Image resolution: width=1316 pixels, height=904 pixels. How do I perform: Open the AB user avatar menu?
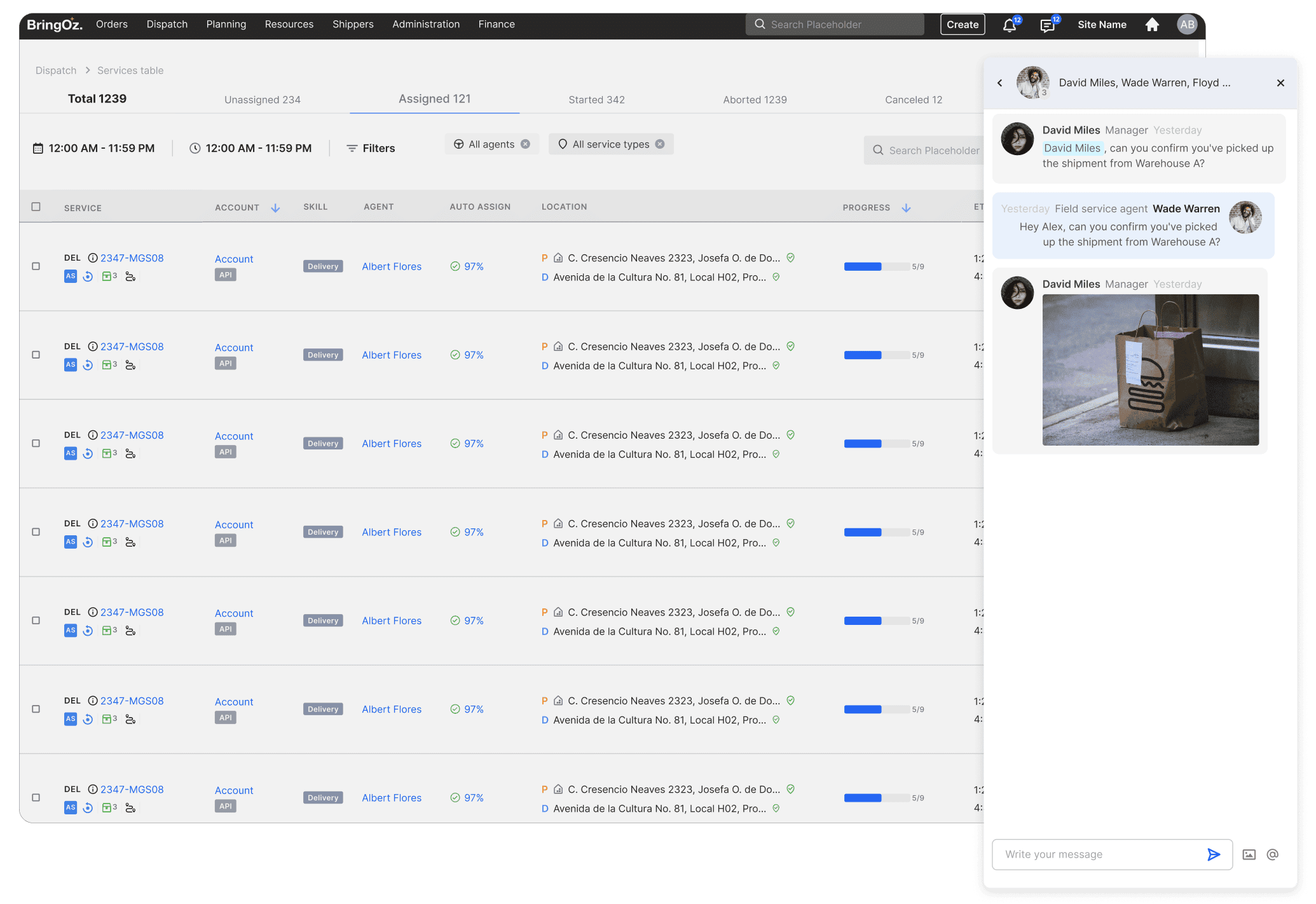tap(1187, 25)
